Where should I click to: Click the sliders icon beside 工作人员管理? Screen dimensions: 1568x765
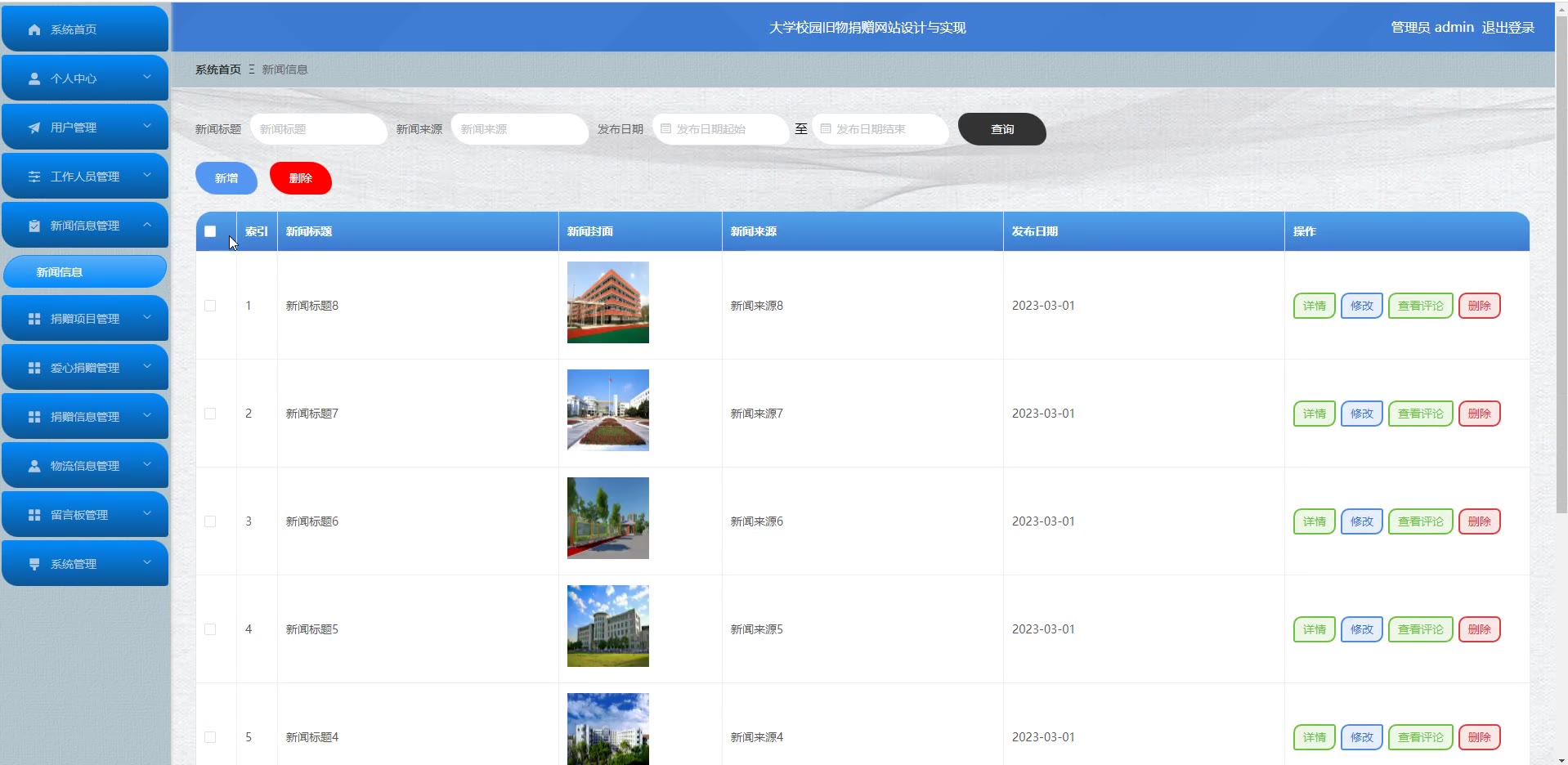(34, 177)
